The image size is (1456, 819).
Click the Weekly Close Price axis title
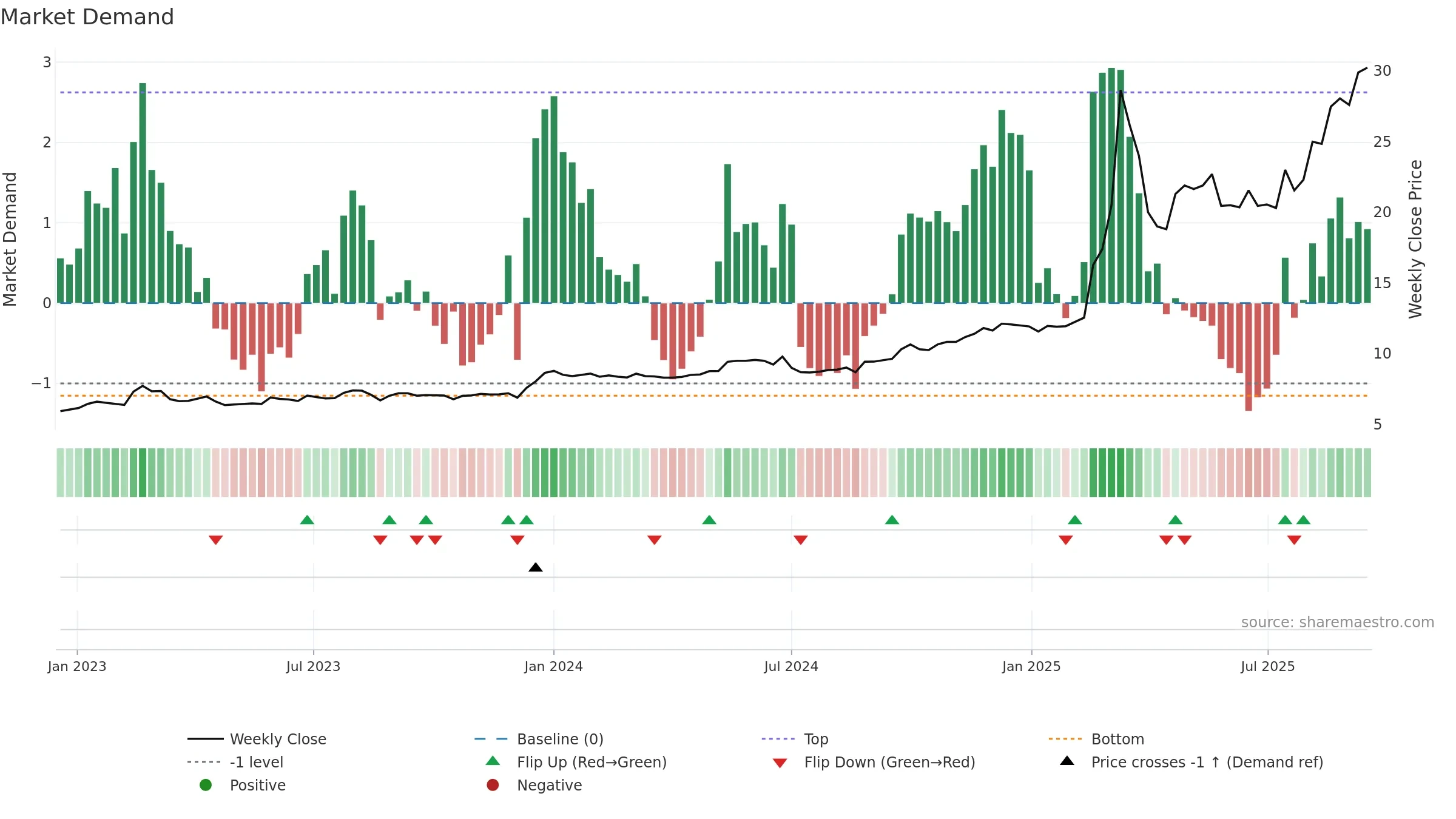(1415, 239)
